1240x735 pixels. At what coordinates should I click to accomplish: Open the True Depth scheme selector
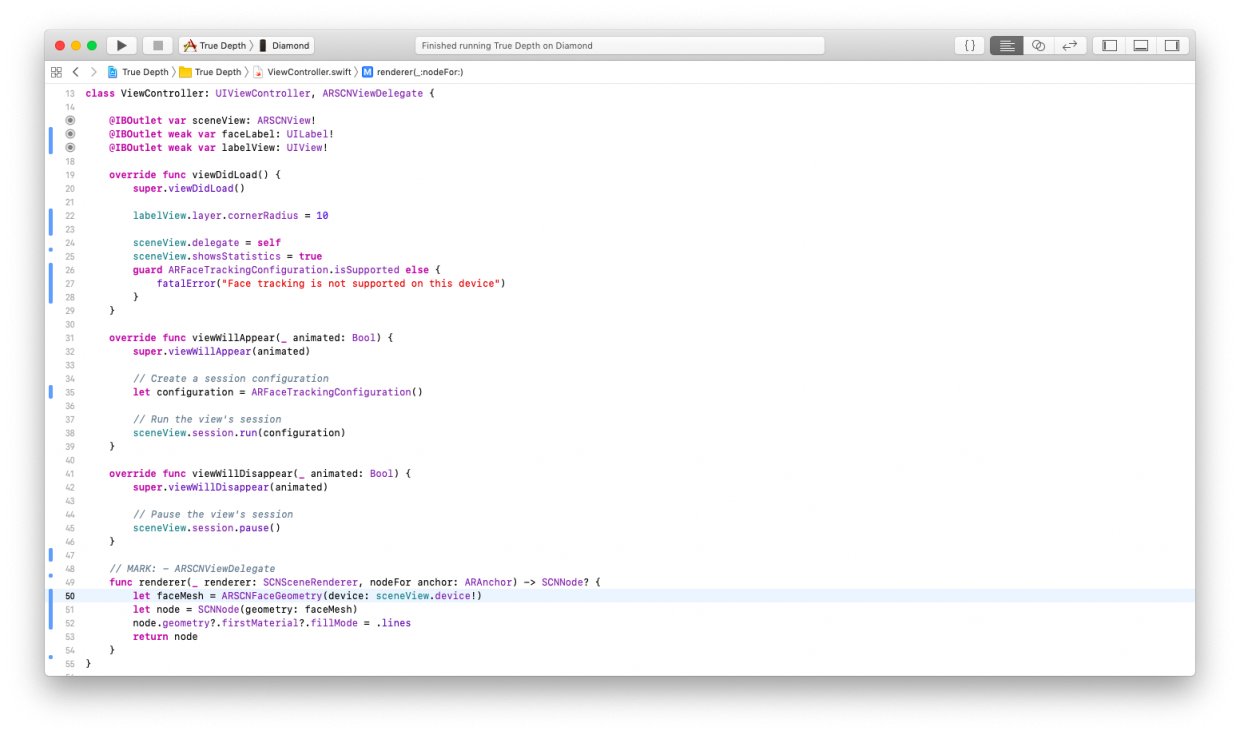click(215, 46)
